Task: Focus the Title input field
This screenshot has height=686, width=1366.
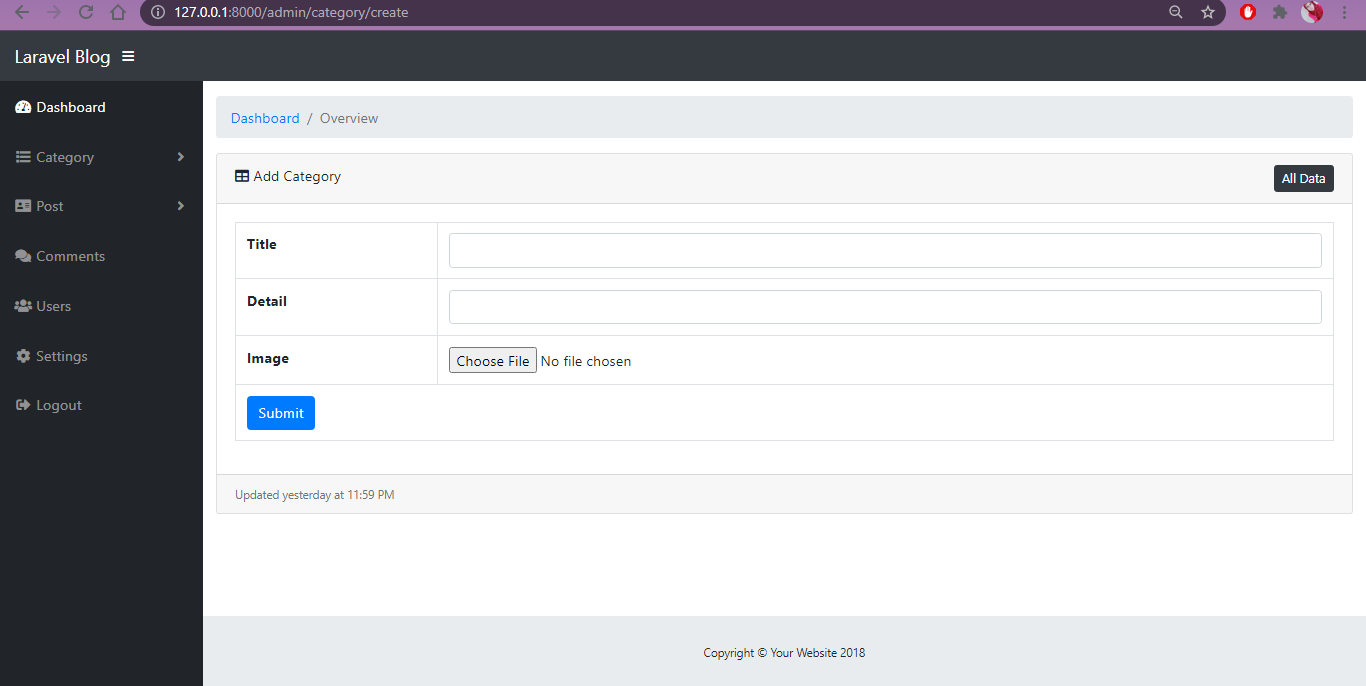Action: pyautogui.click(x=884, y=250)
